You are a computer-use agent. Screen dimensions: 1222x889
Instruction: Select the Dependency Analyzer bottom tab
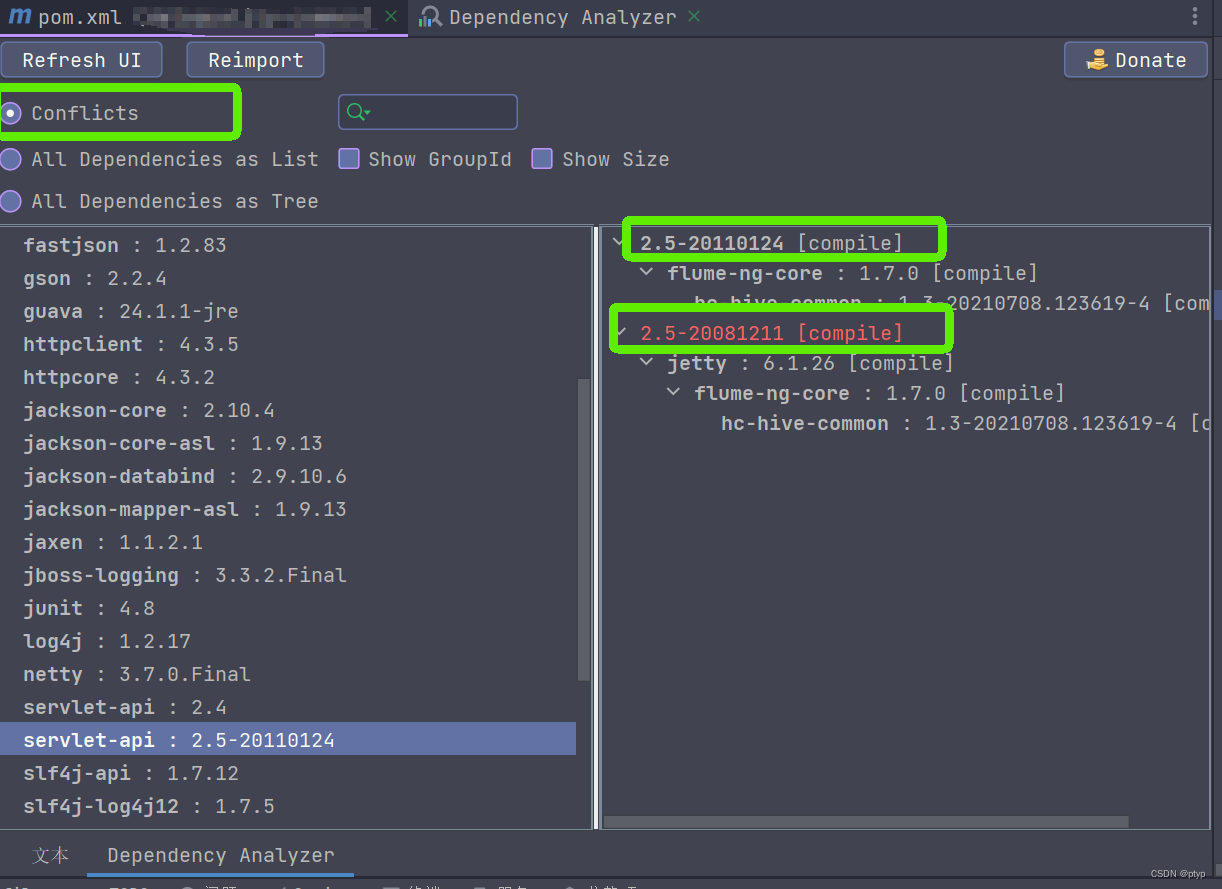pyautogui.click(x=221, y=855)
